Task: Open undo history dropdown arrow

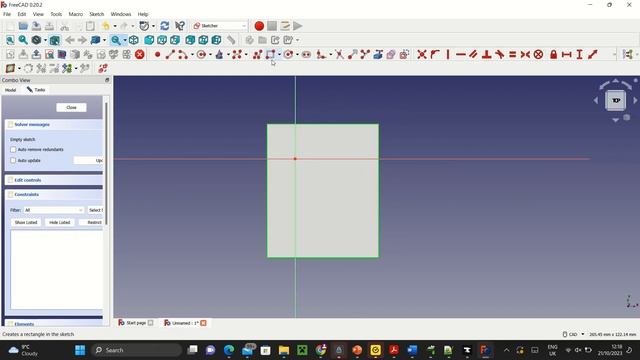Action: pos(115,26)
